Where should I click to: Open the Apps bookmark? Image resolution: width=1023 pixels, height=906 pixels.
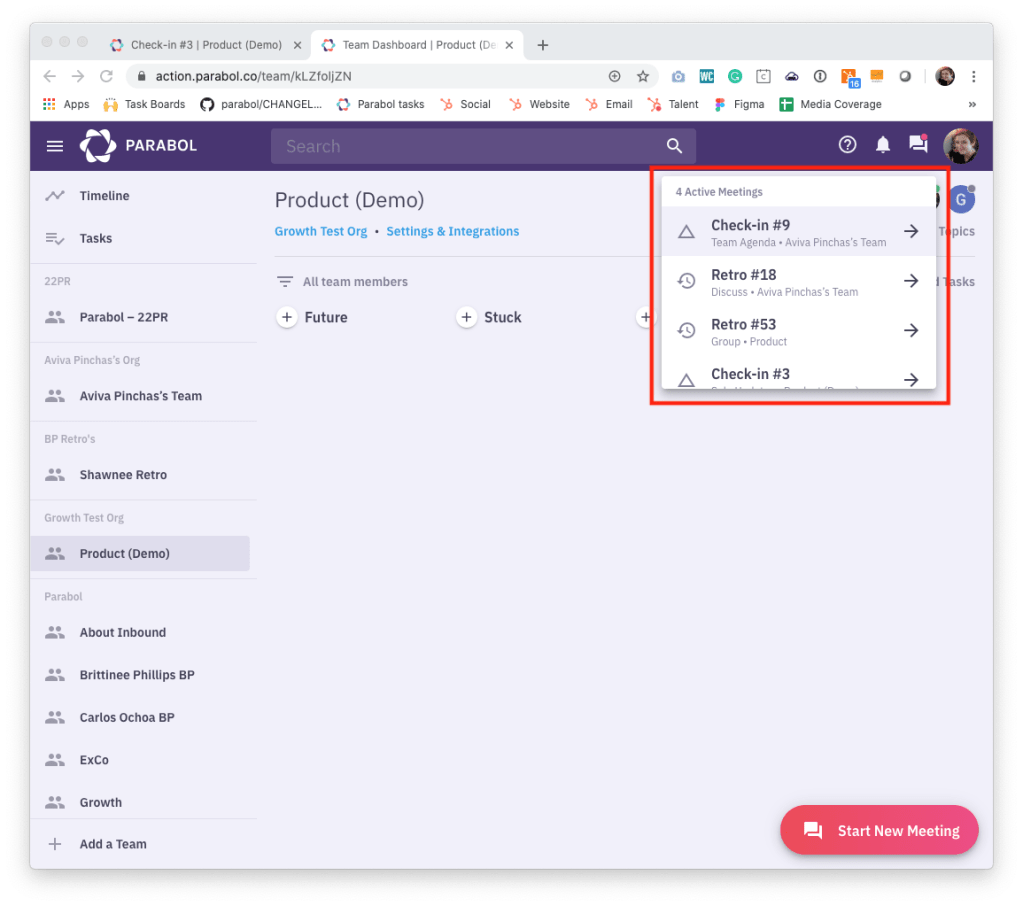66,104
